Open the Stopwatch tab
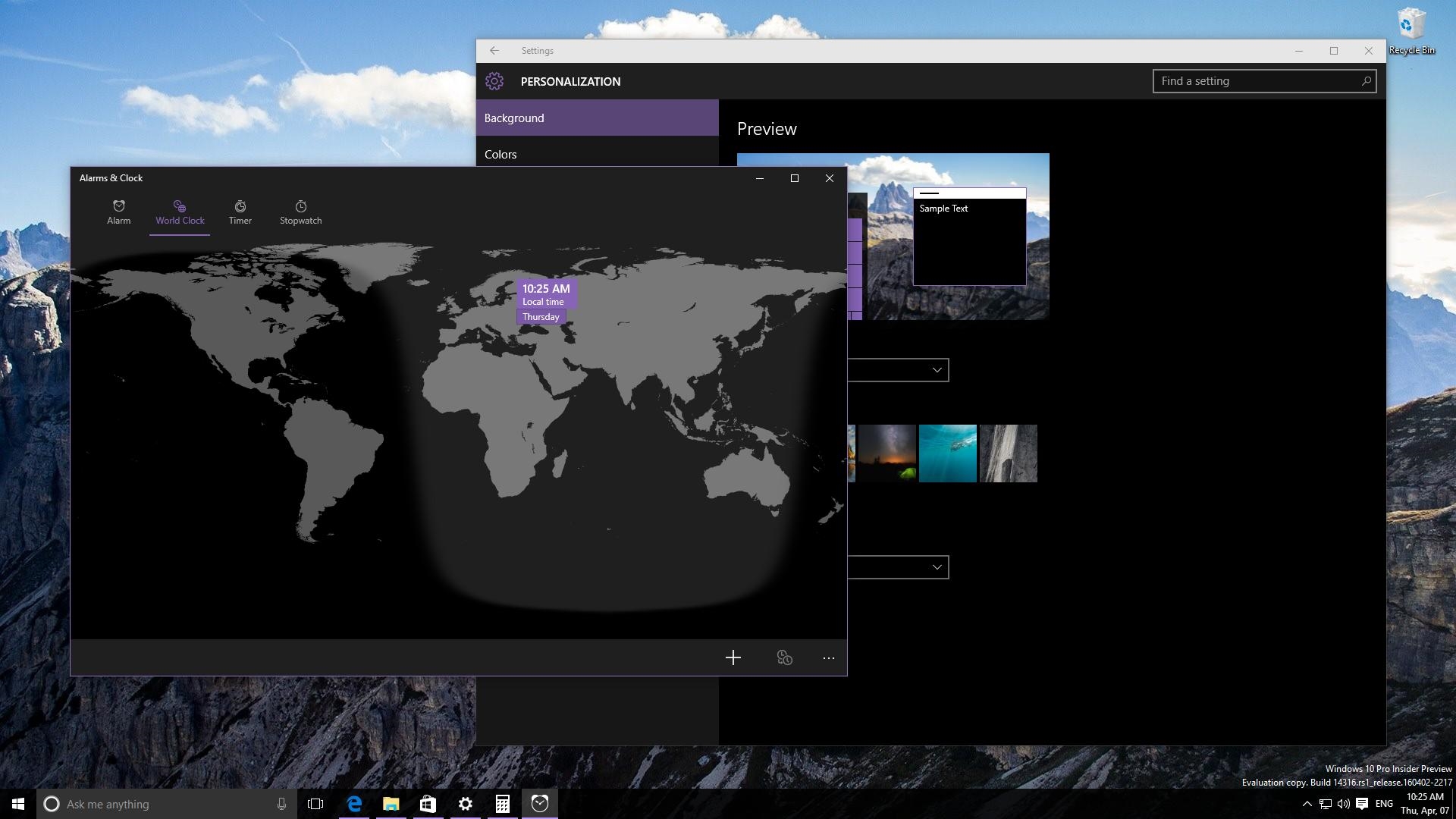The height and width of the screenshot is (819, 1456). pos(300,212)
